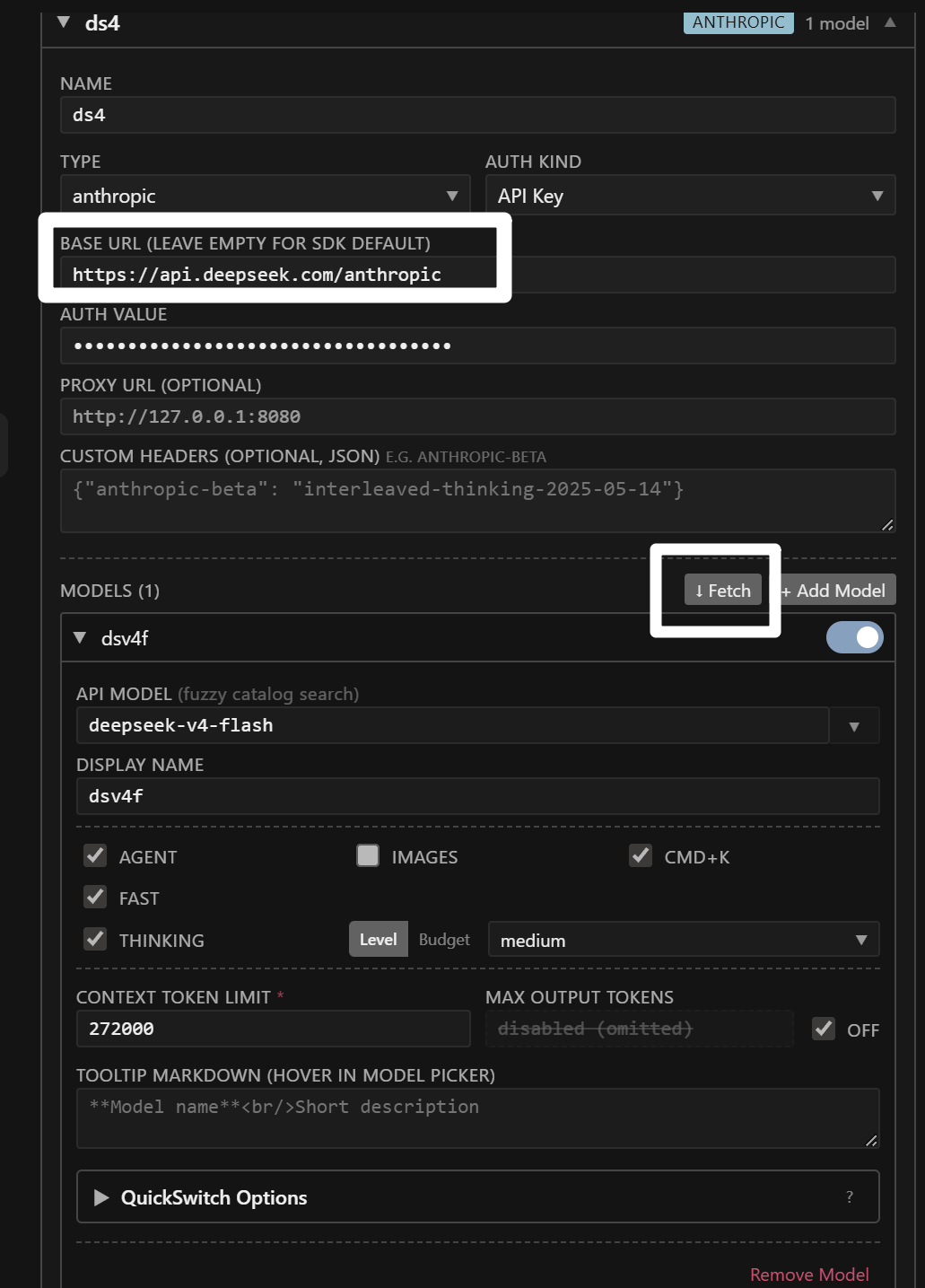Switch to the Budget thinking mode tab
Viewport: 925px width, 1288px height.
coord(444,940)
